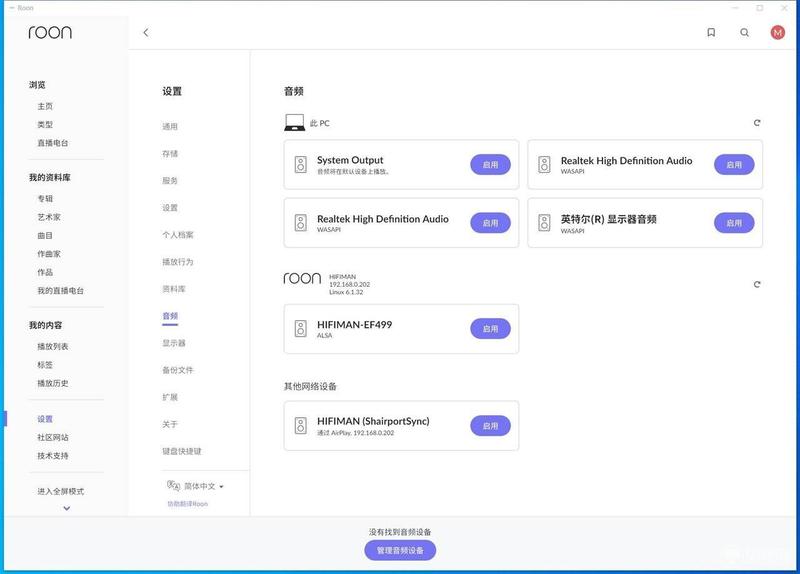800x574 pixels.
Task: Open 播放列表 in sidebar
Action: click(53, 346)
